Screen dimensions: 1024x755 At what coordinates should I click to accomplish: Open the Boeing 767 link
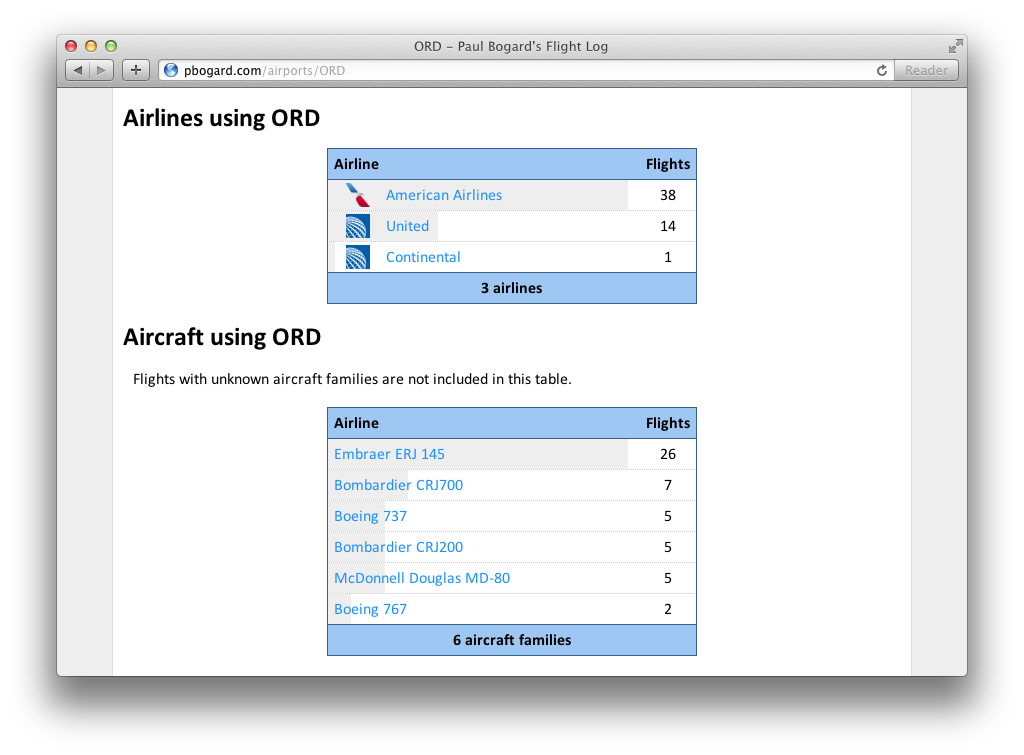370,609
